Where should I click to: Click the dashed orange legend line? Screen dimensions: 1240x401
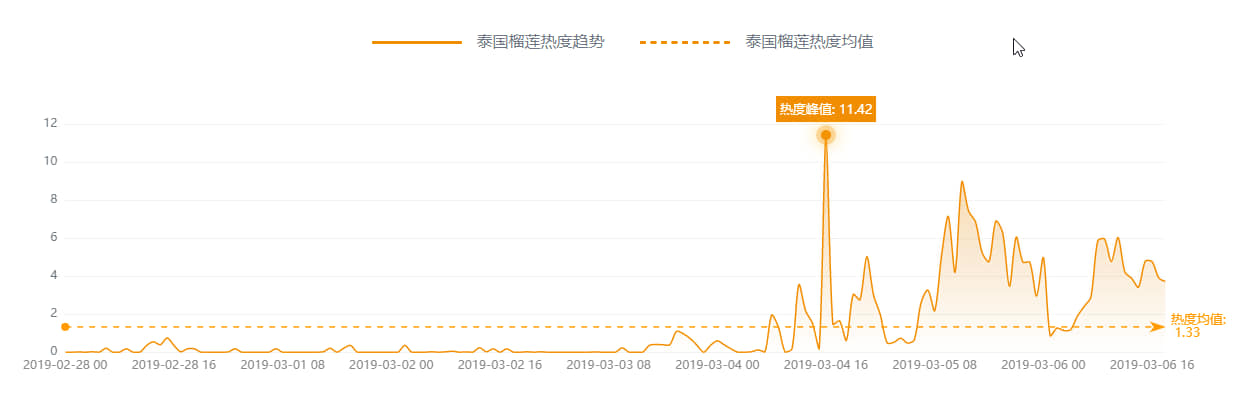click(685, 42)
